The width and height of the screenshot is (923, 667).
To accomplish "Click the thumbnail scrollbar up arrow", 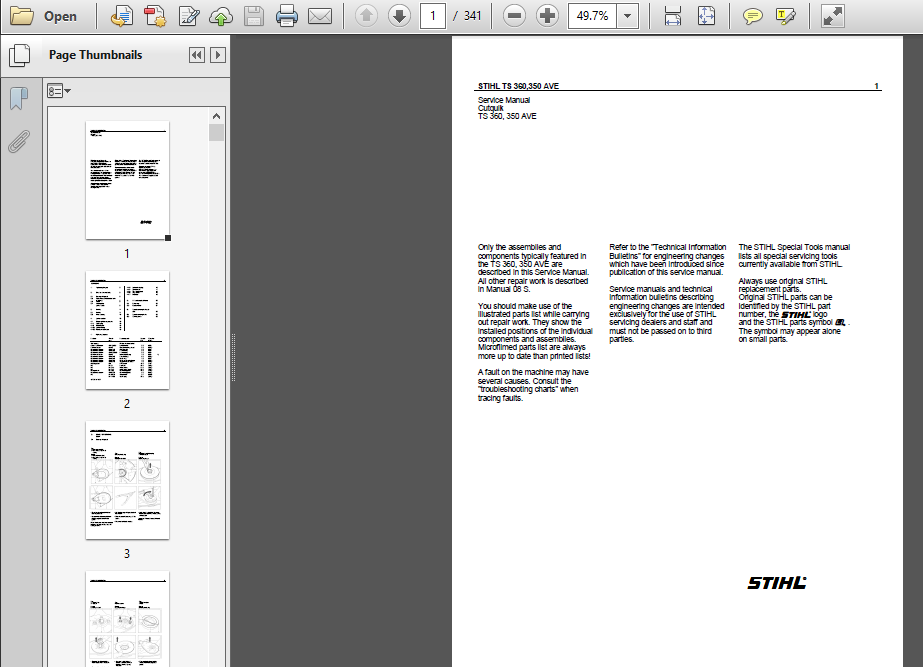I will click(x=216, y=116).
